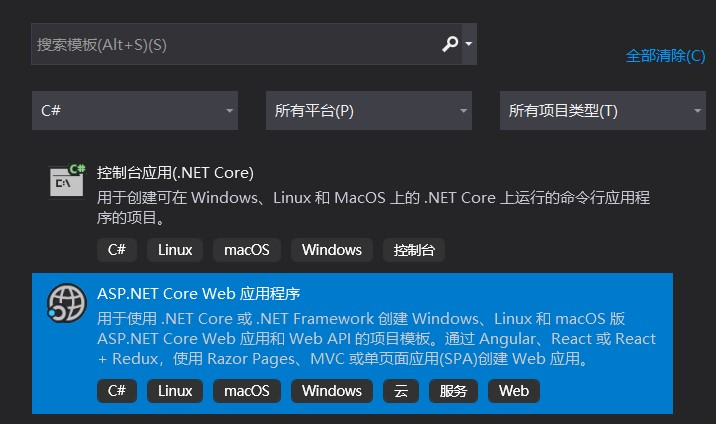Click the C# tag on ASP.NET template
Viewport: 716px width, 424px height.
pos(117,391)
